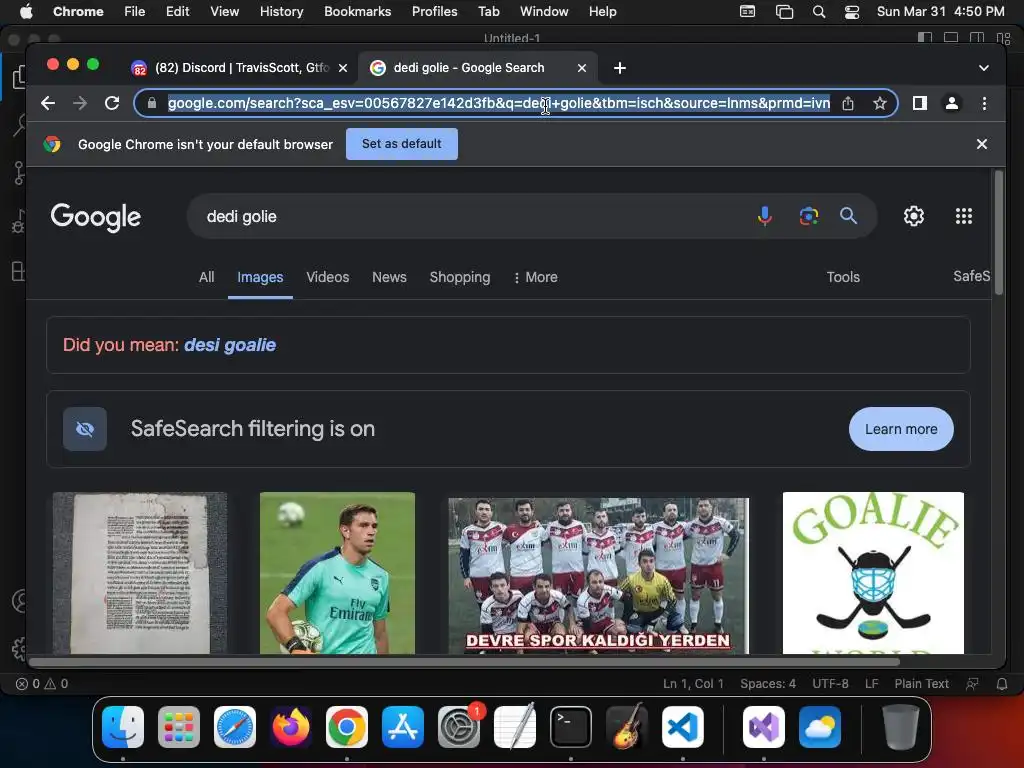Select the All results tab

click(x=206, y=277)
